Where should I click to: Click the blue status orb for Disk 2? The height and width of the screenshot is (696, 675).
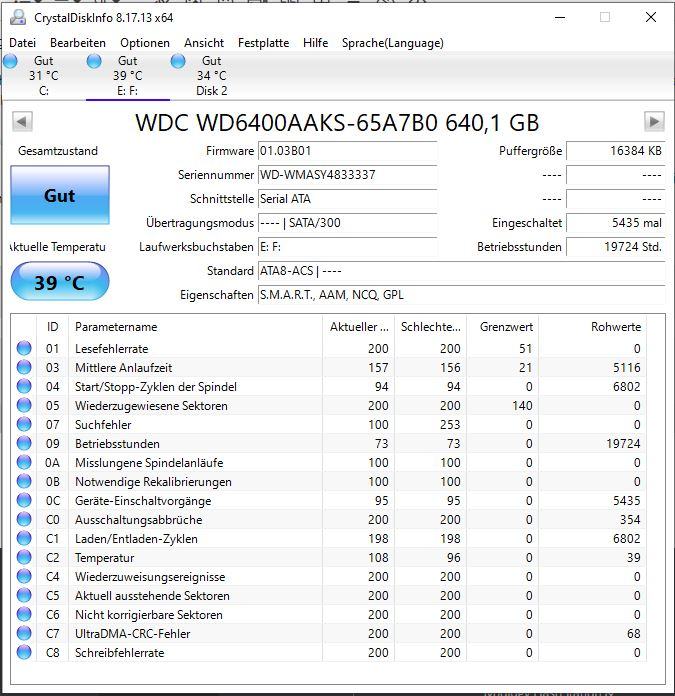click(x=178, y=61)
